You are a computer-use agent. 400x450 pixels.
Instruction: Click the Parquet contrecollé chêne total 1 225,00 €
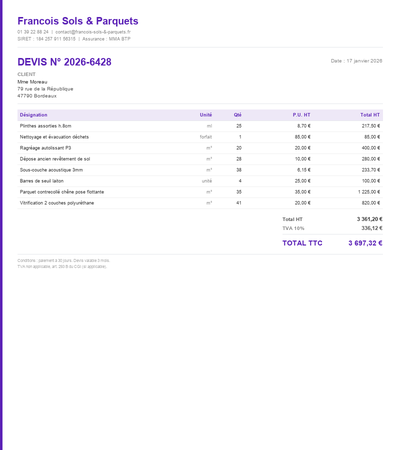pyautogui.click(x=369, y=192)
